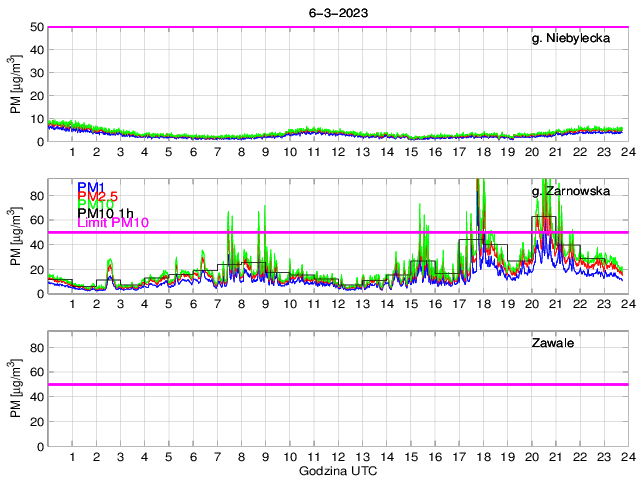This screenshot has height=480, width=640.
Task: Click the Godzina UTC axis label
Action: (x=337, y=471)
